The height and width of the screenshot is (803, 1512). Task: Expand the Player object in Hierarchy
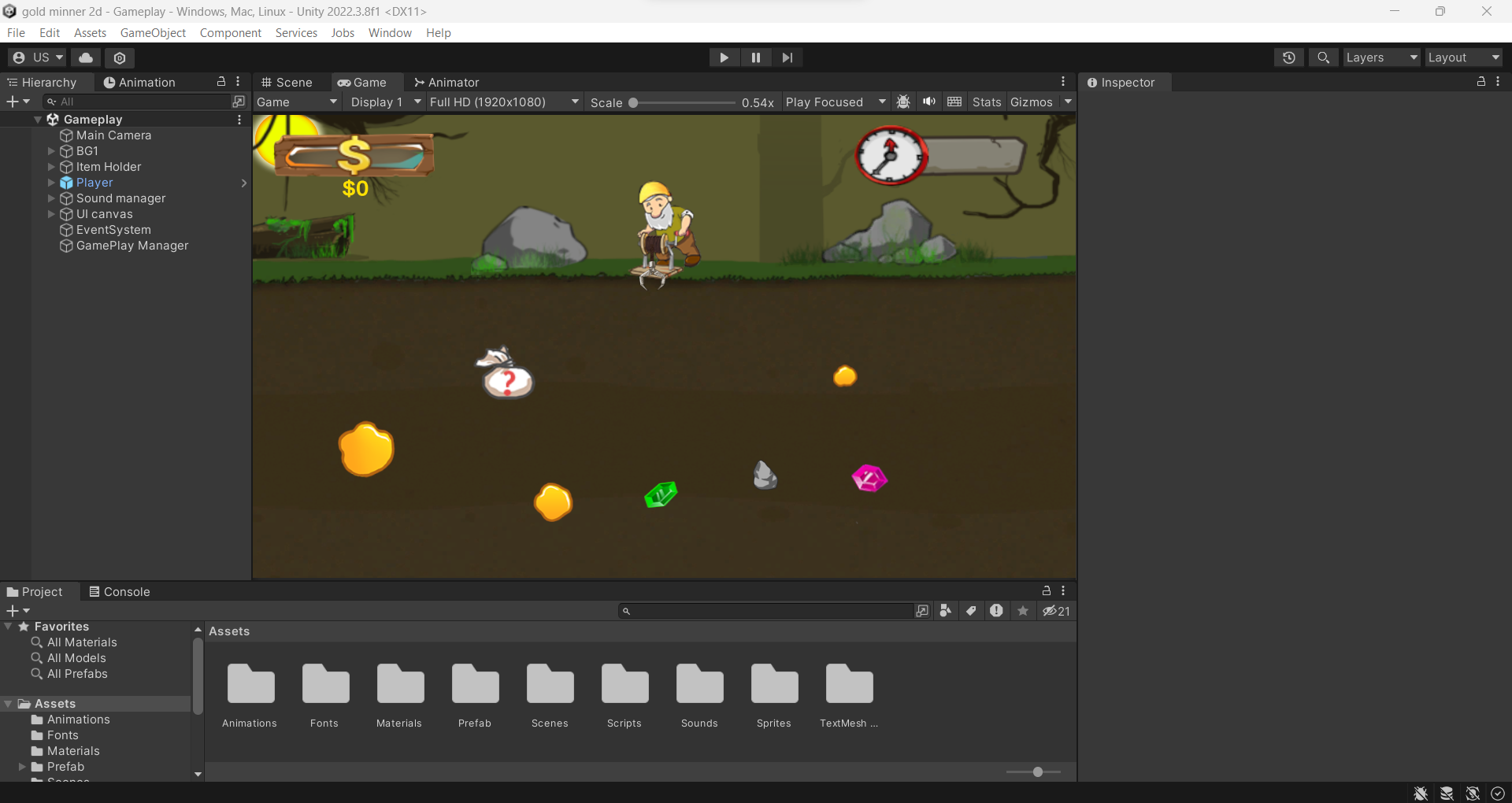pyautogui.click(x=50, y=182)
